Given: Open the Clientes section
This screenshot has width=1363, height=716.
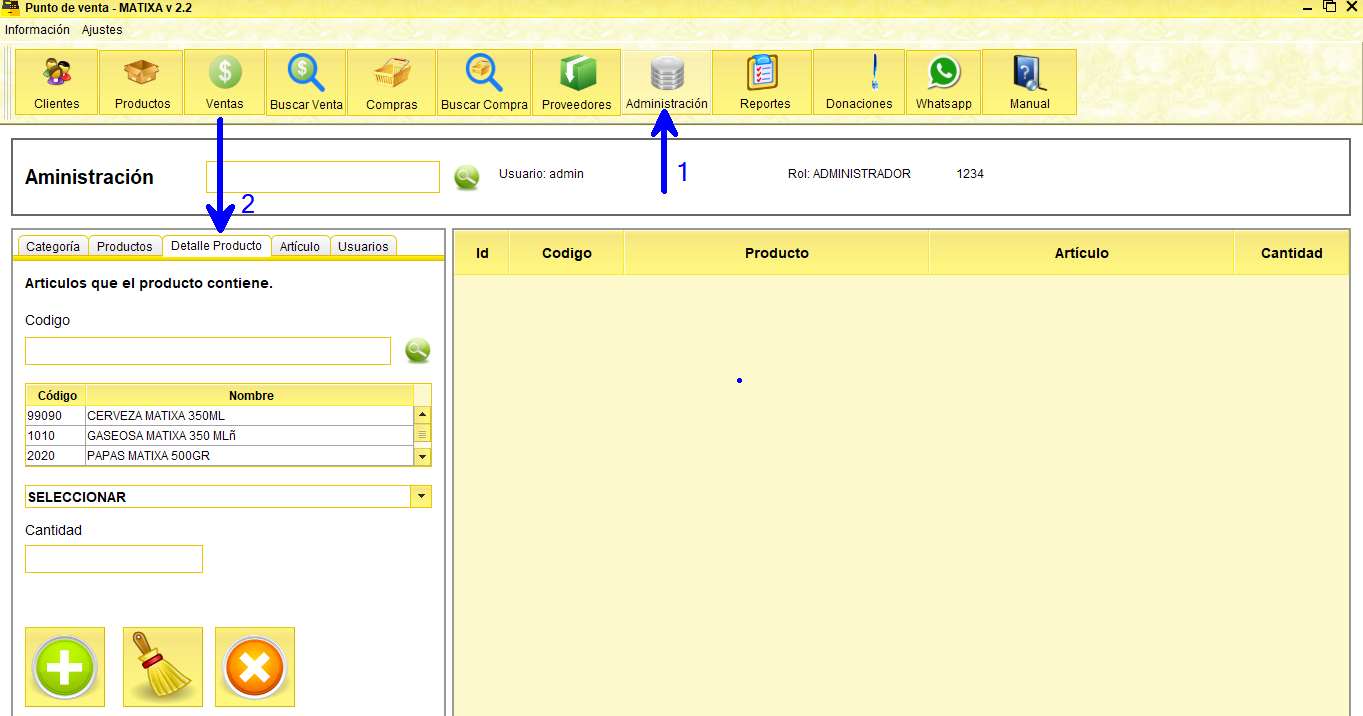Looking at the screenshot, I should pyautogui.click(x=55, y=82).
